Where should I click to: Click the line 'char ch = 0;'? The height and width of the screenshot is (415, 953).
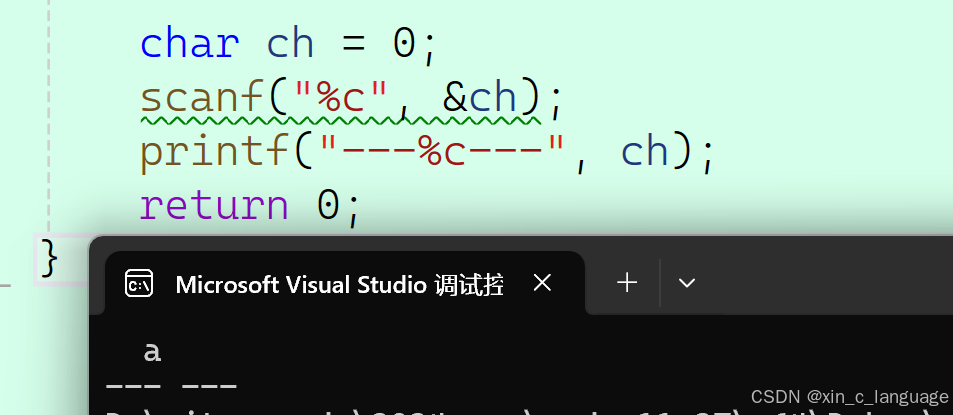pos(289,45)
